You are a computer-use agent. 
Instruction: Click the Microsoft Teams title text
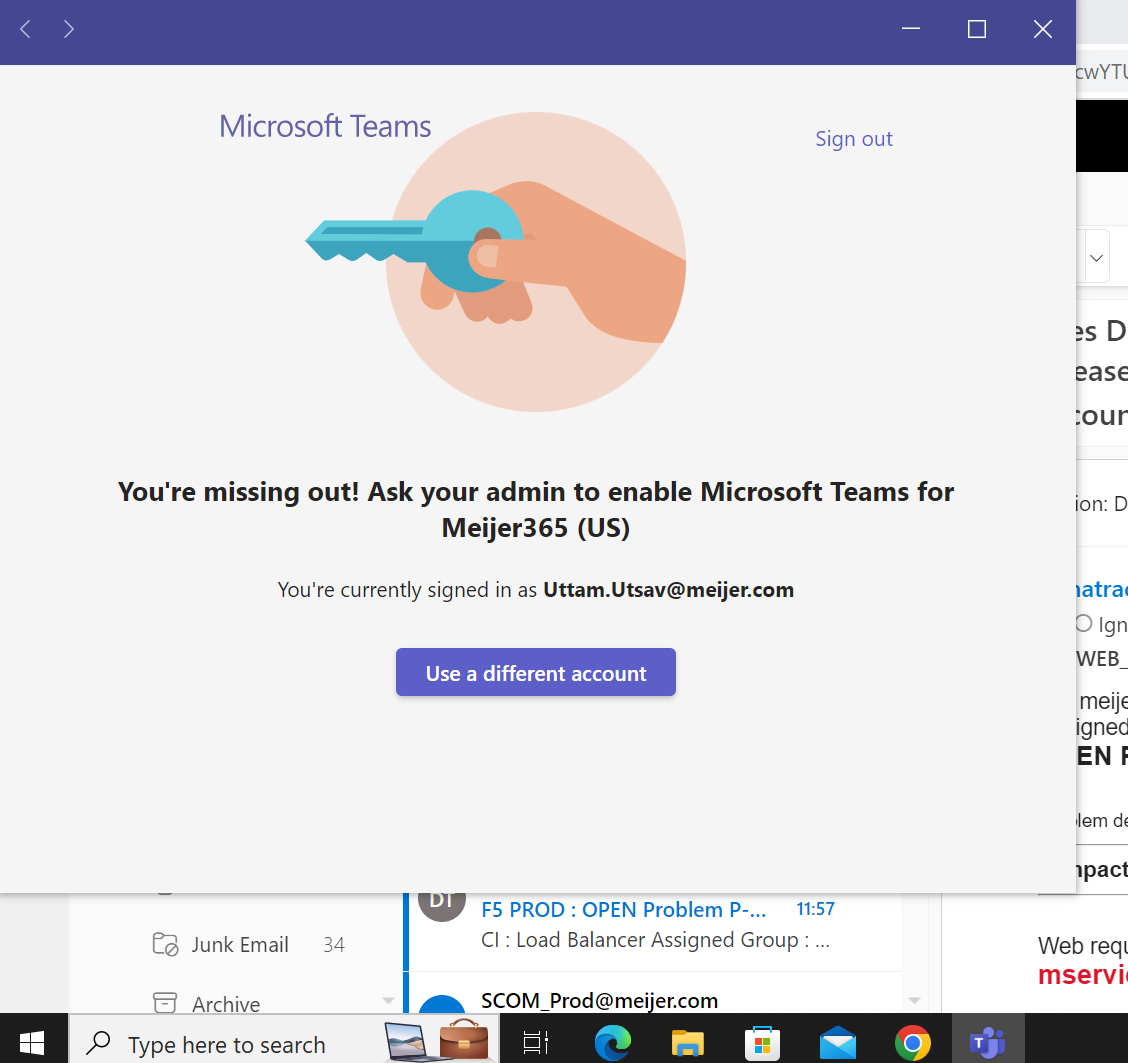point(325,127)
